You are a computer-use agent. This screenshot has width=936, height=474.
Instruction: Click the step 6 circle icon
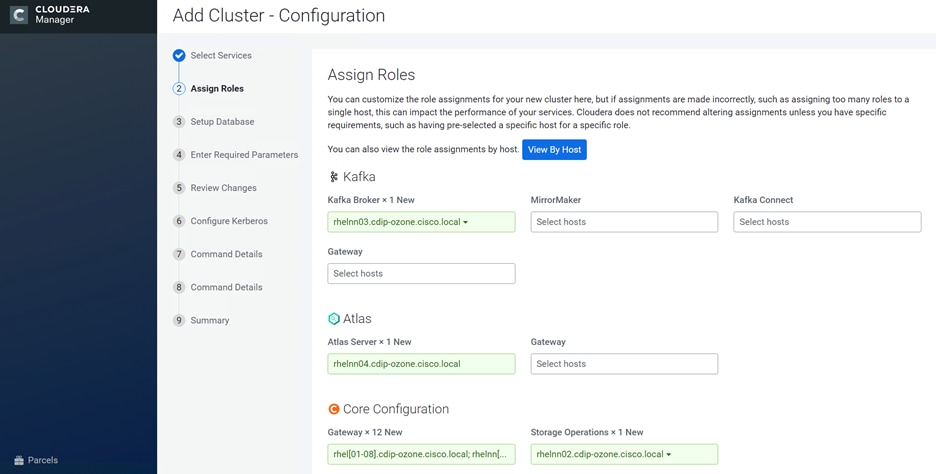179,221
